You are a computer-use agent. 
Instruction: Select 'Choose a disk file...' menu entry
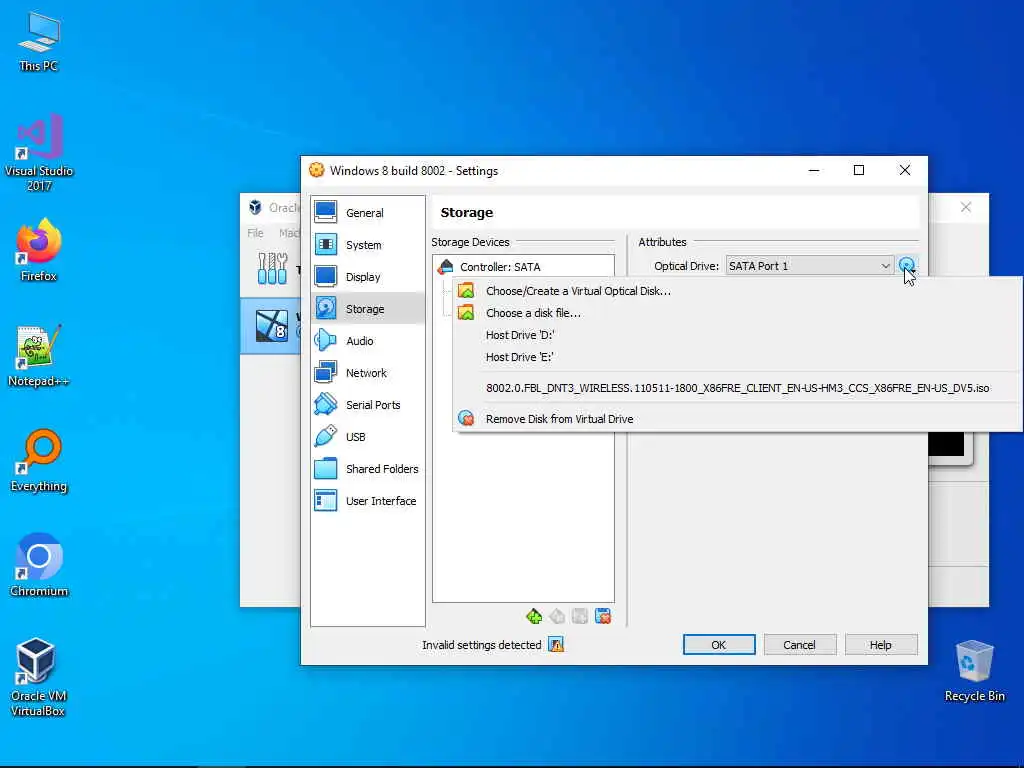(737, 313)
